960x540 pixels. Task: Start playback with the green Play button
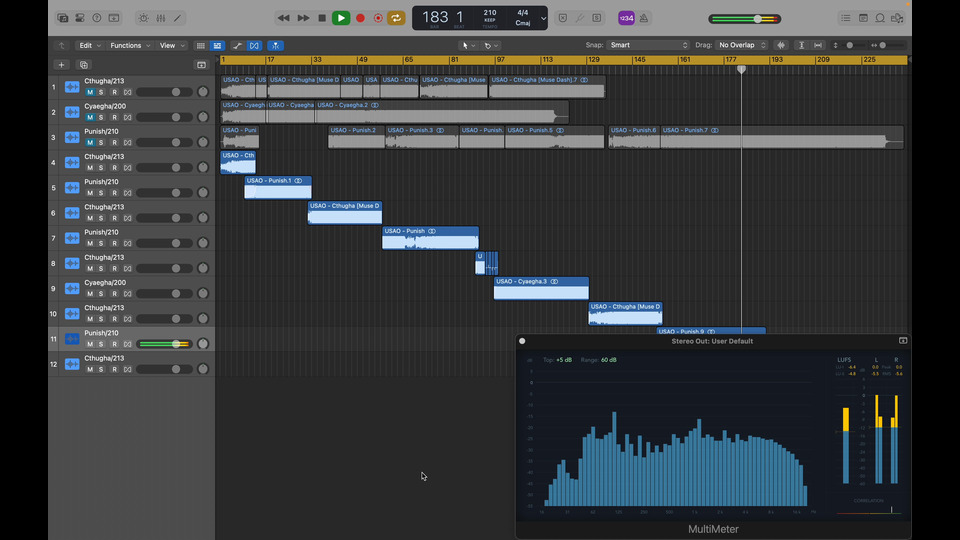pos(341,18)
